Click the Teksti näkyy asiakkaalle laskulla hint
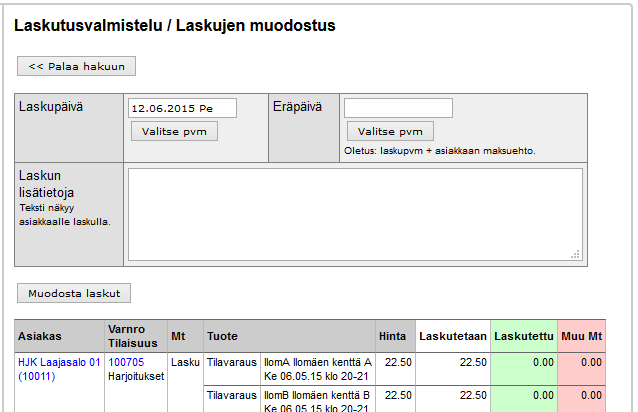 coord(65,215)
